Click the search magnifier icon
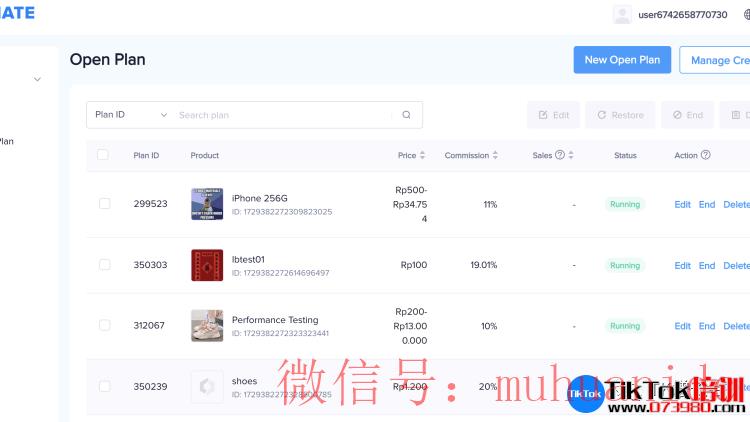Viewport: 750px width, 422px height. click(x=406, y=115)
